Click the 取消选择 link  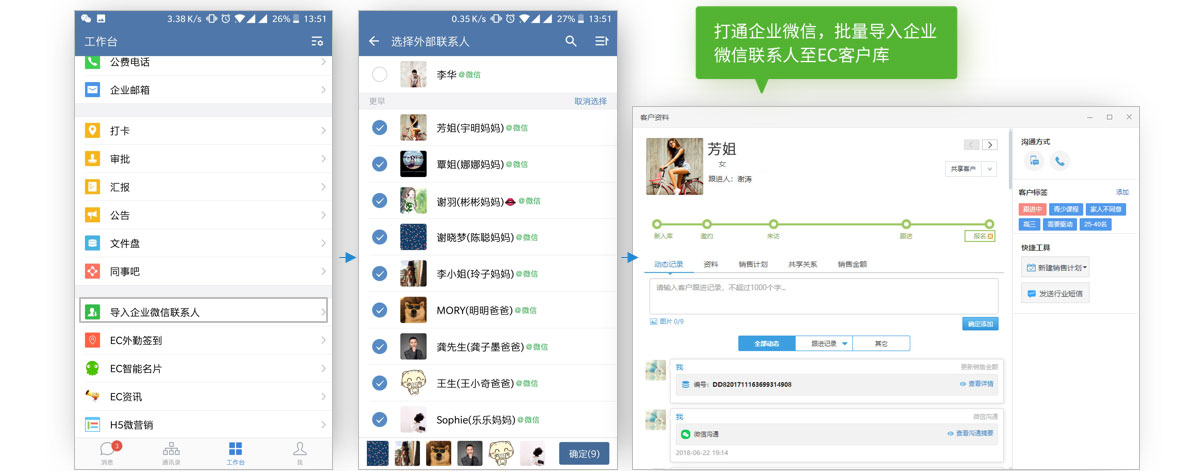590,101
